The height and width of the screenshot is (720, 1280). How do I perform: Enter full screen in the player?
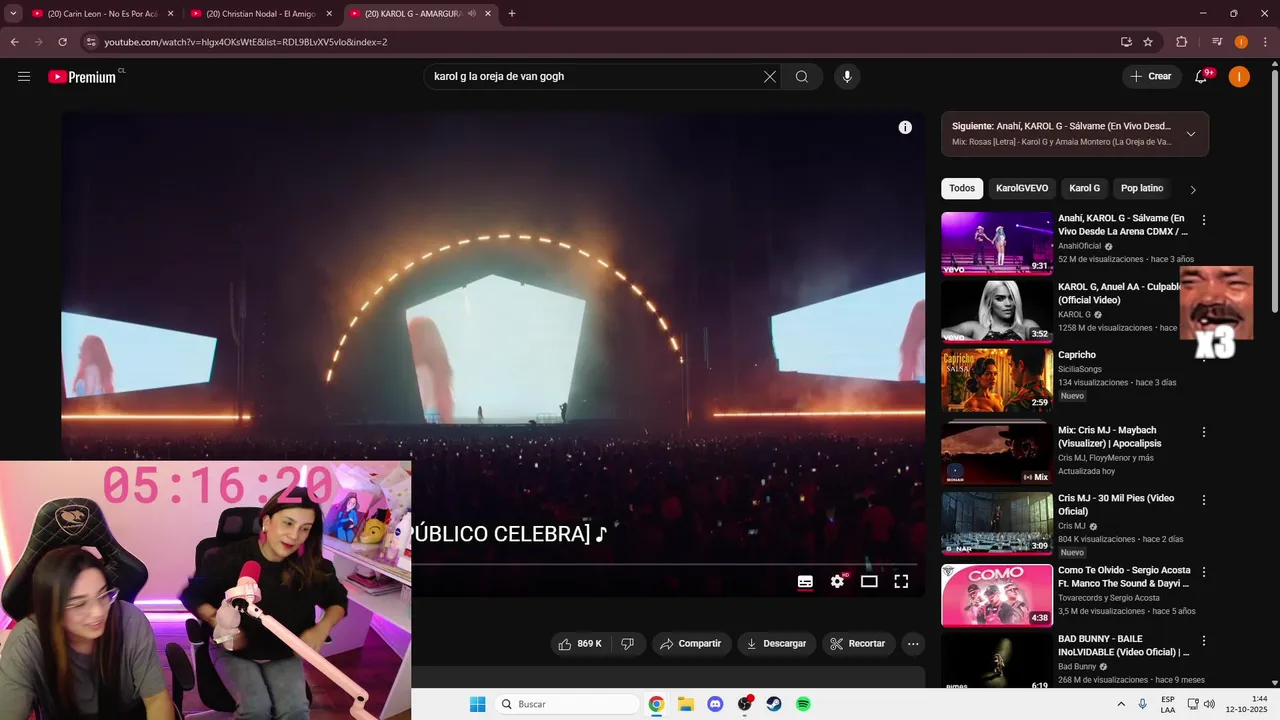pos(901,581)
